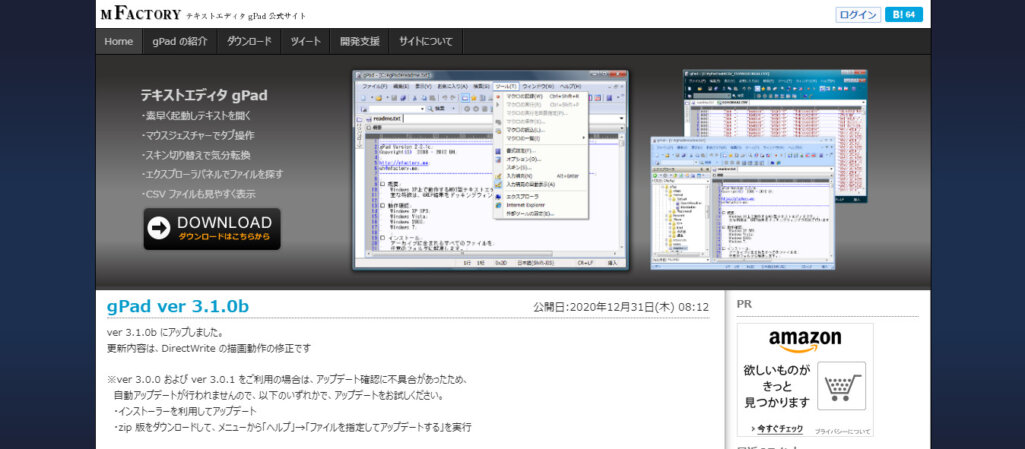
Task: Click the arrow icon on DOWNLOAD button
Action: (x=159, y=228)
